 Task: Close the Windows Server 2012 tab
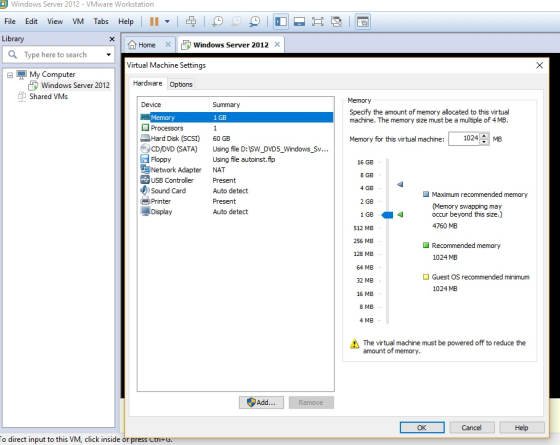277,45
